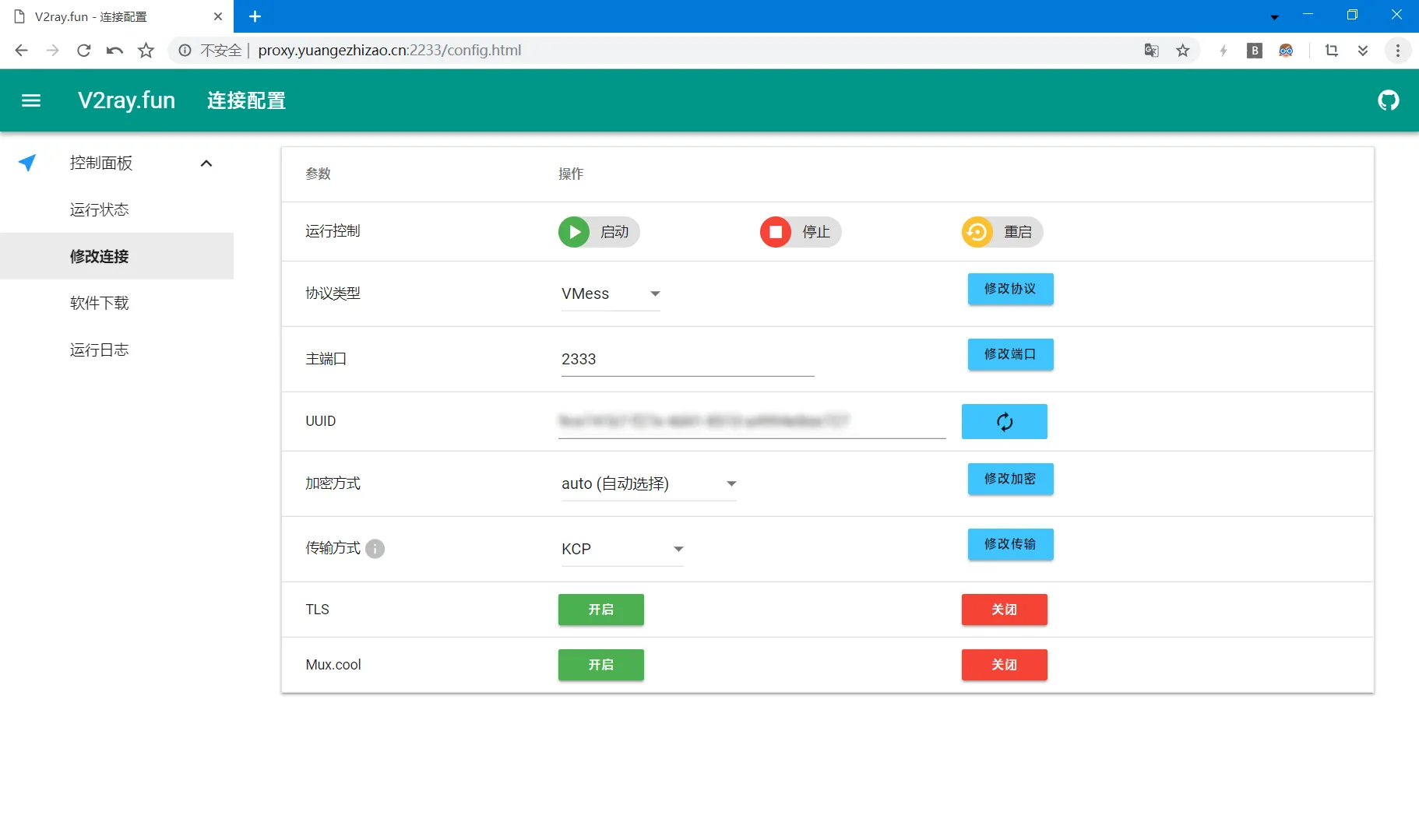
Task: Open the transport method KCP dropdown
Action: pyautogui.click(x=622, y=550)
